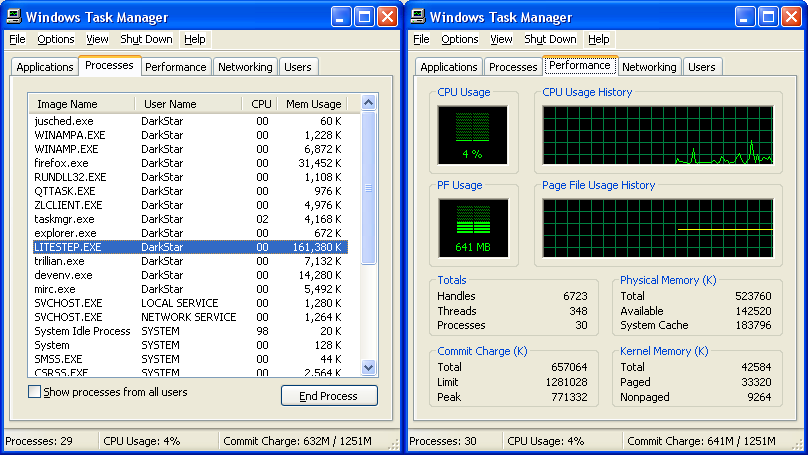
Task: Open Networking tab in right window
Action: 649,67
